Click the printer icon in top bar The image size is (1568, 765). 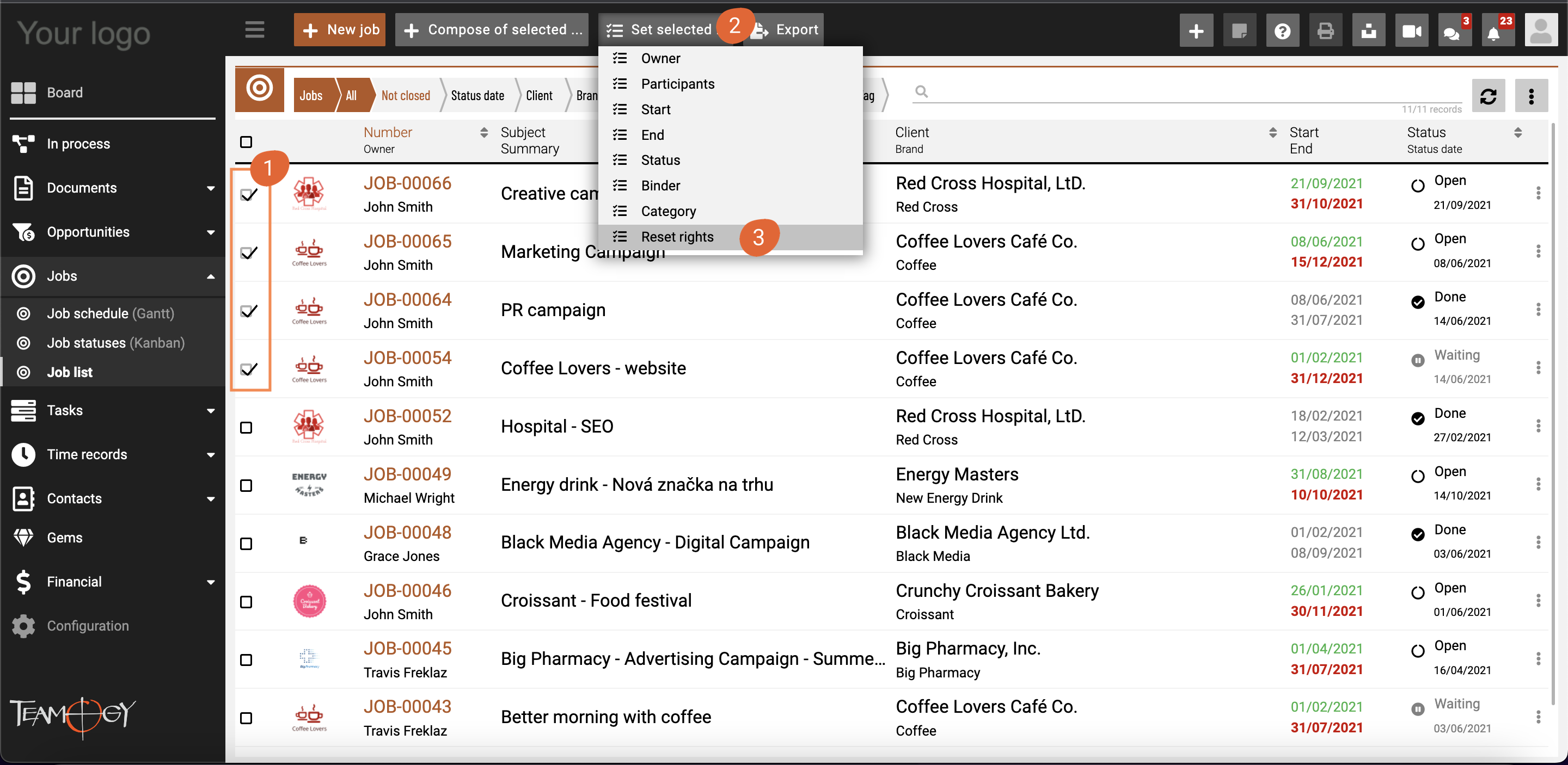1325,30
